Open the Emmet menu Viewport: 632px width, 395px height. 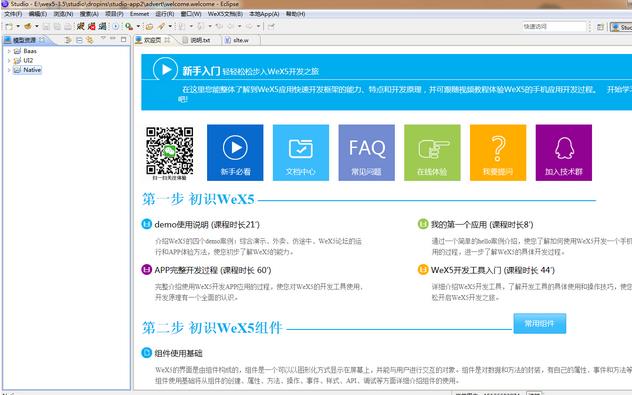pos(139,14)
